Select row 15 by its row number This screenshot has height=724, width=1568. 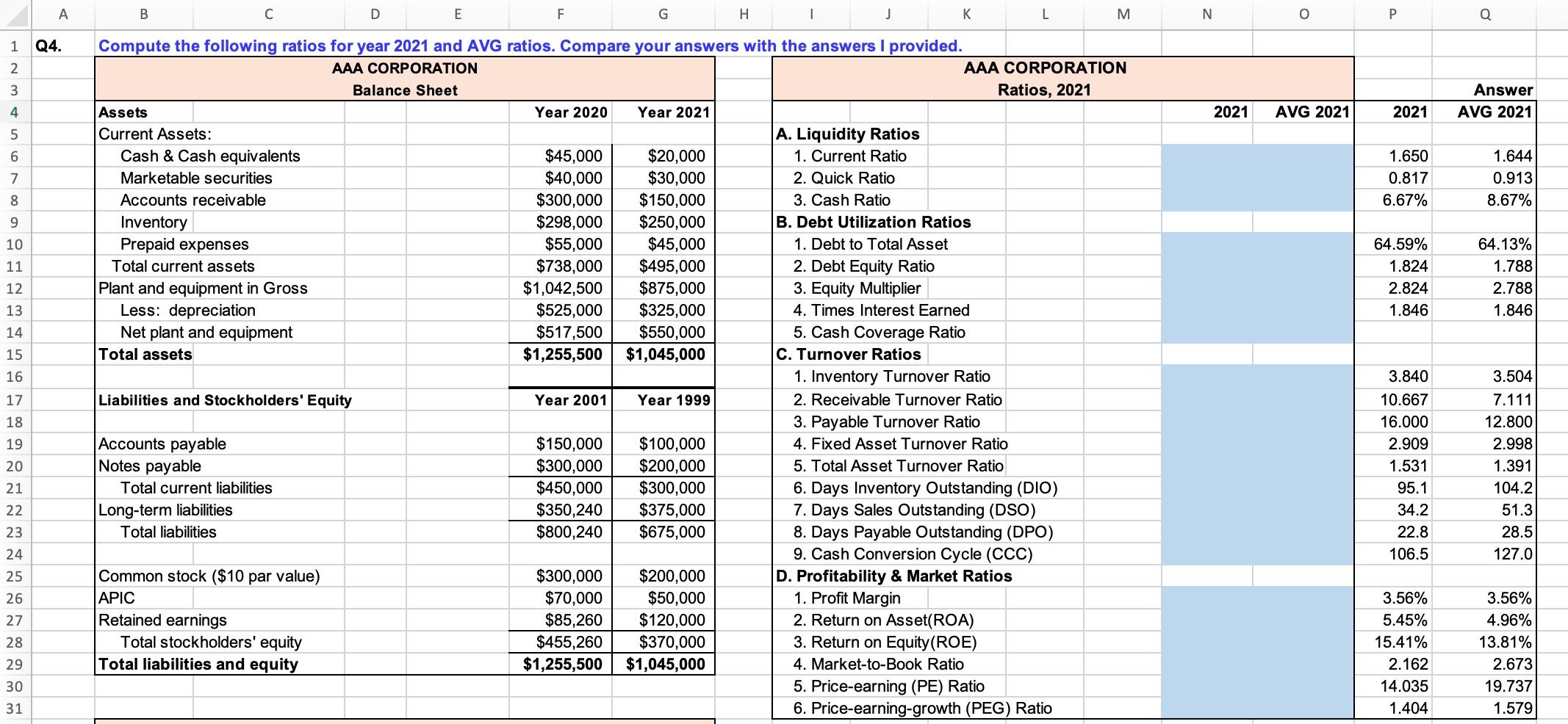pos(16,354)
